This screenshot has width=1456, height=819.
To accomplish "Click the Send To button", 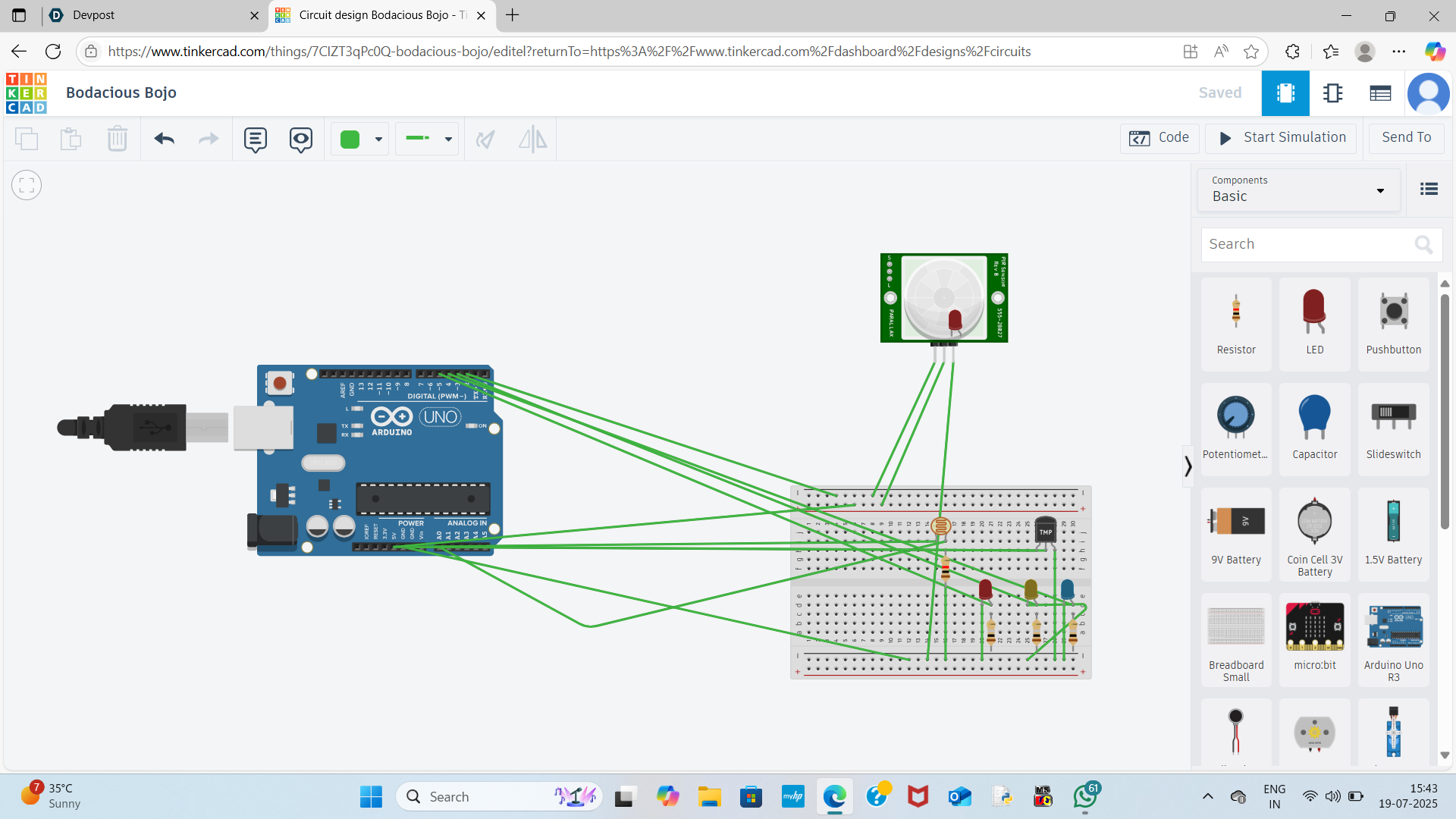I will (x=1406, y=137).
